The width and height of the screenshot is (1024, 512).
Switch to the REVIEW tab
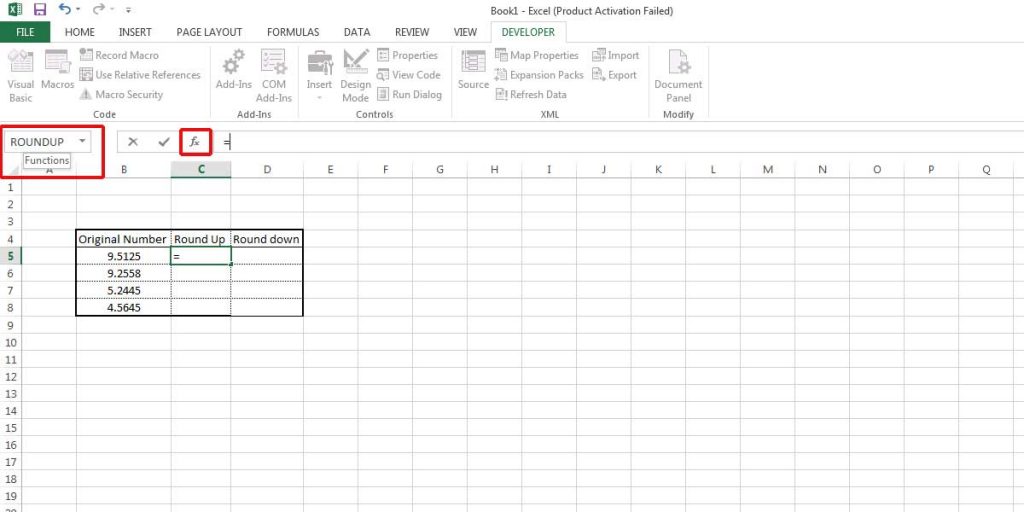click(412, 32)
